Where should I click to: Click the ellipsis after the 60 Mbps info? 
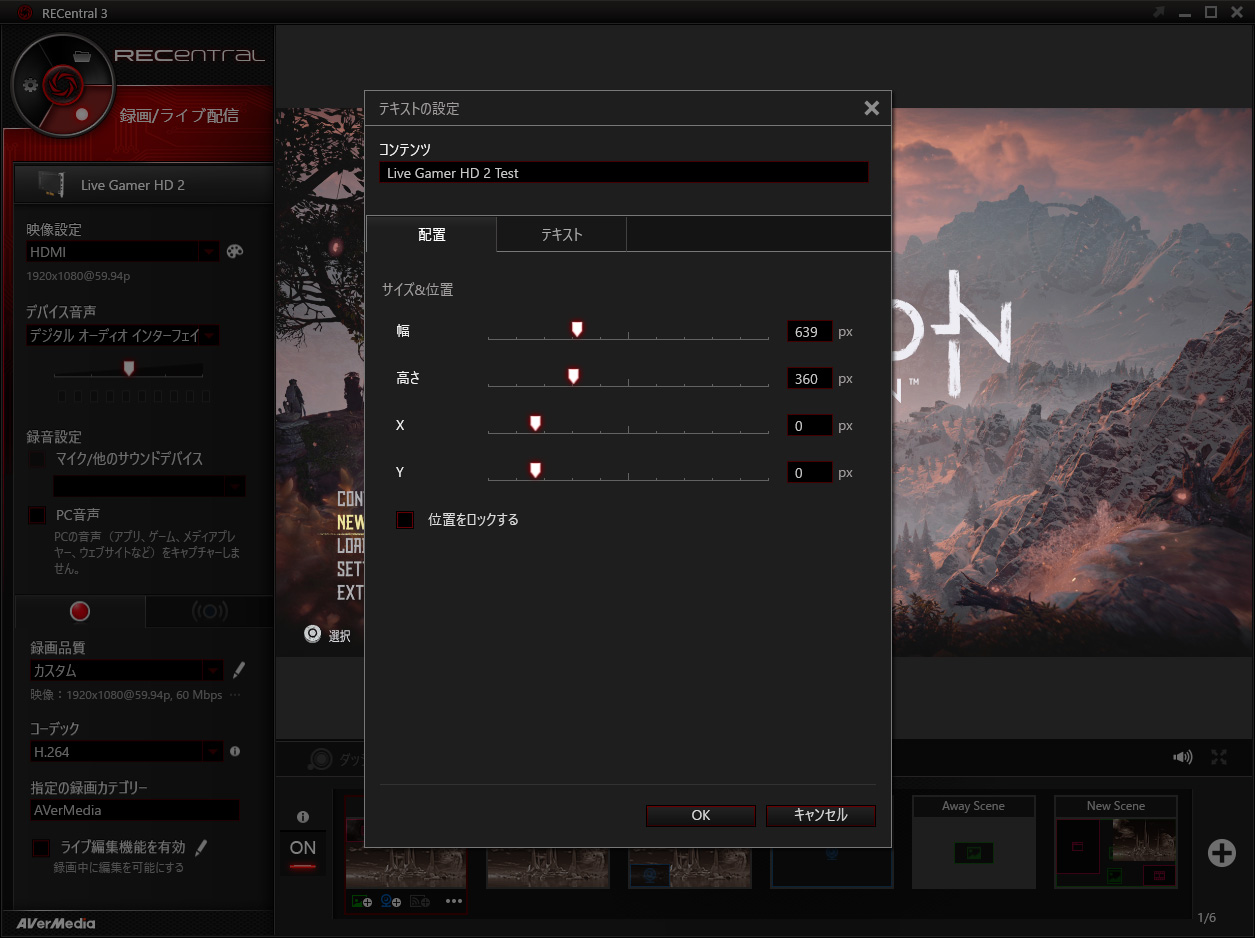coord(235,694)
